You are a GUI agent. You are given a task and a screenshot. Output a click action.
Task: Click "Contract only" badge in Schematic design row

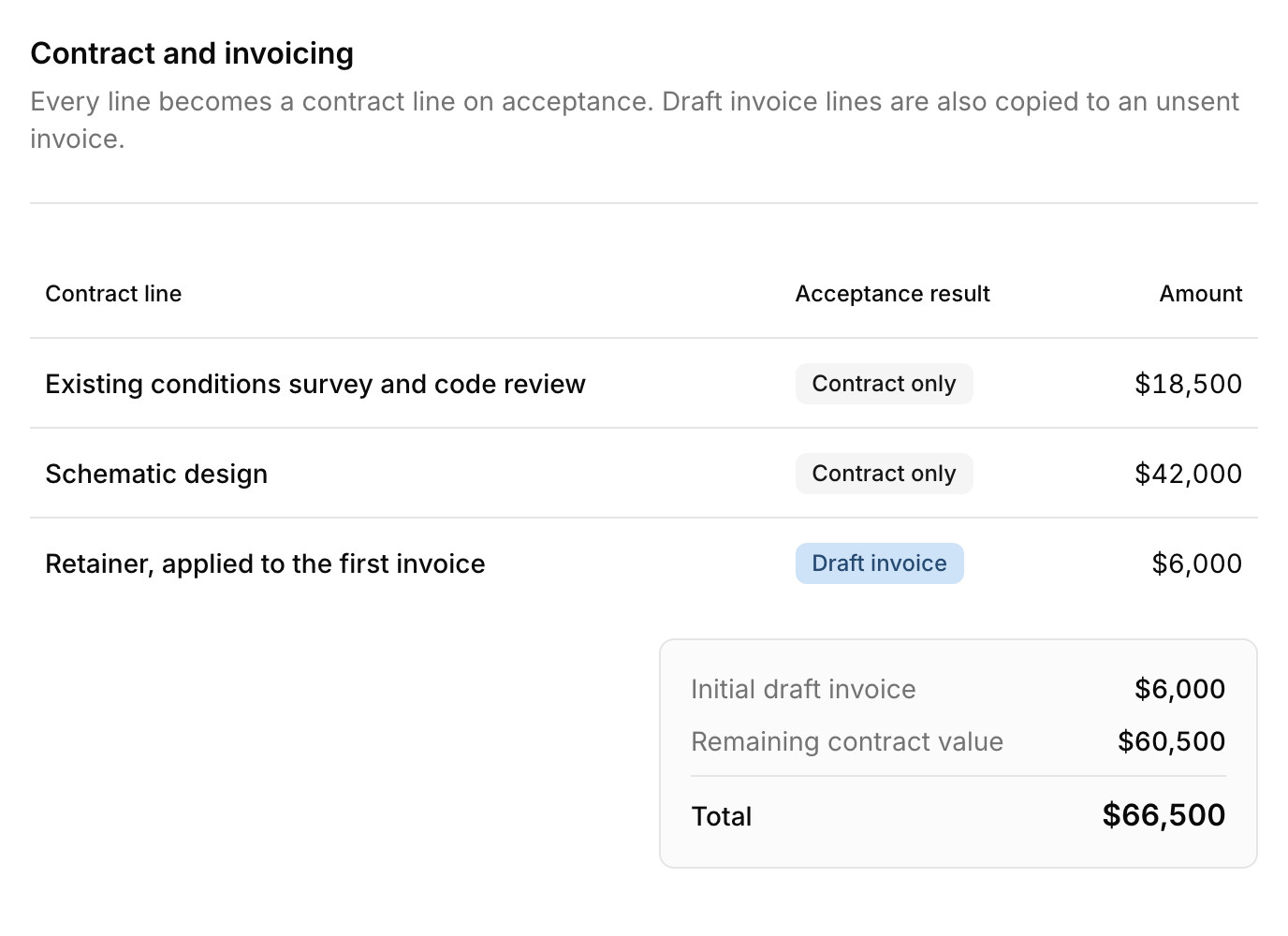pyautogui.click(x=884, y=474)
